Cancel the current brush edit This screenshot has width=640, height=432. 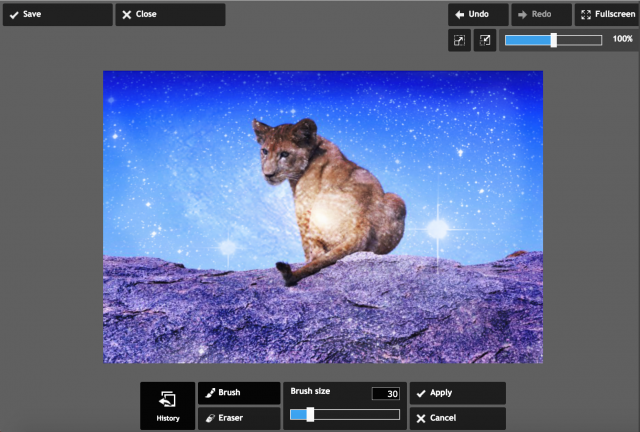(x=457, y=418)
